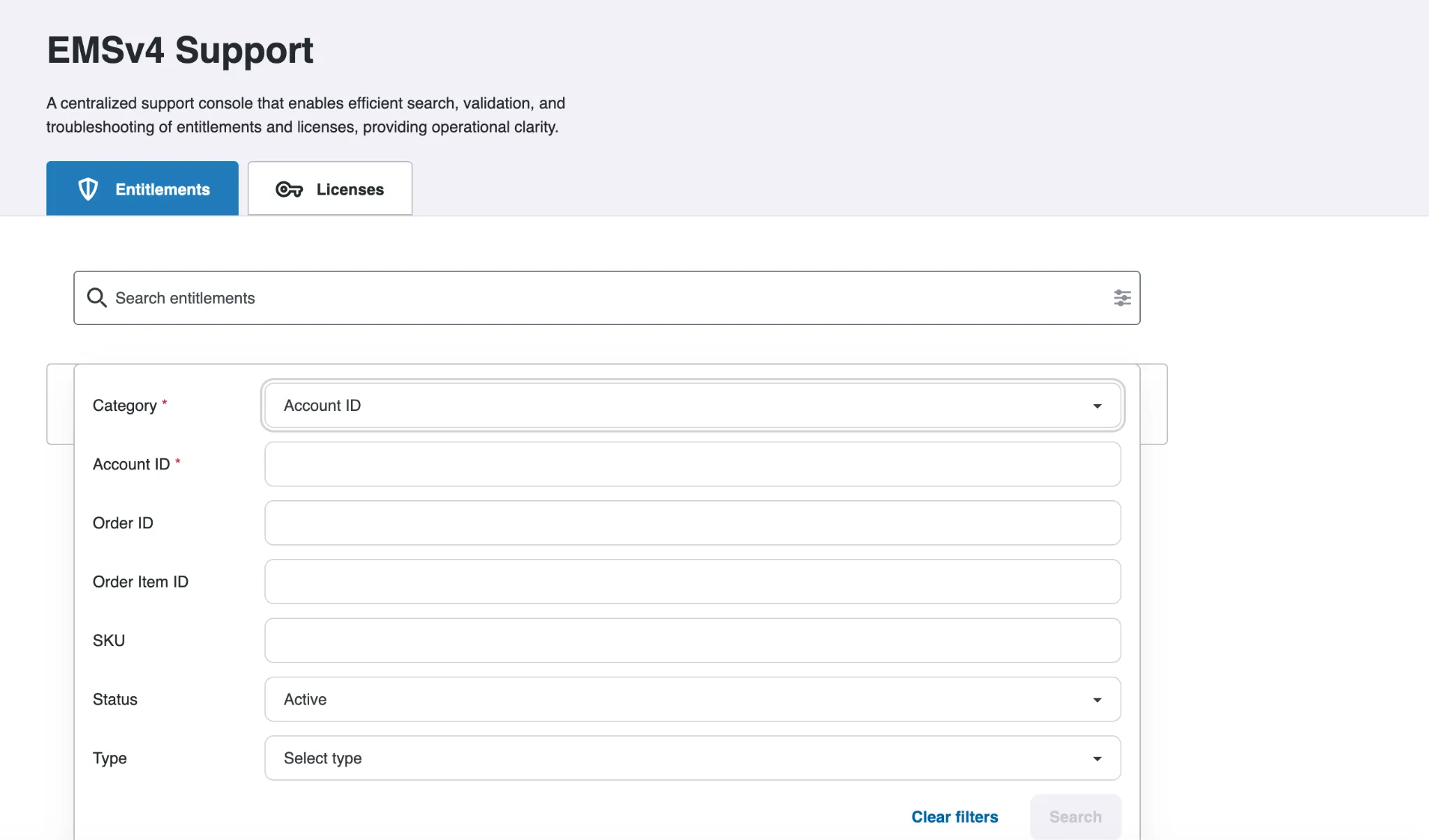Click the Type field label
This screenshot has height=840, width=1429.
(x=110, y=758)
